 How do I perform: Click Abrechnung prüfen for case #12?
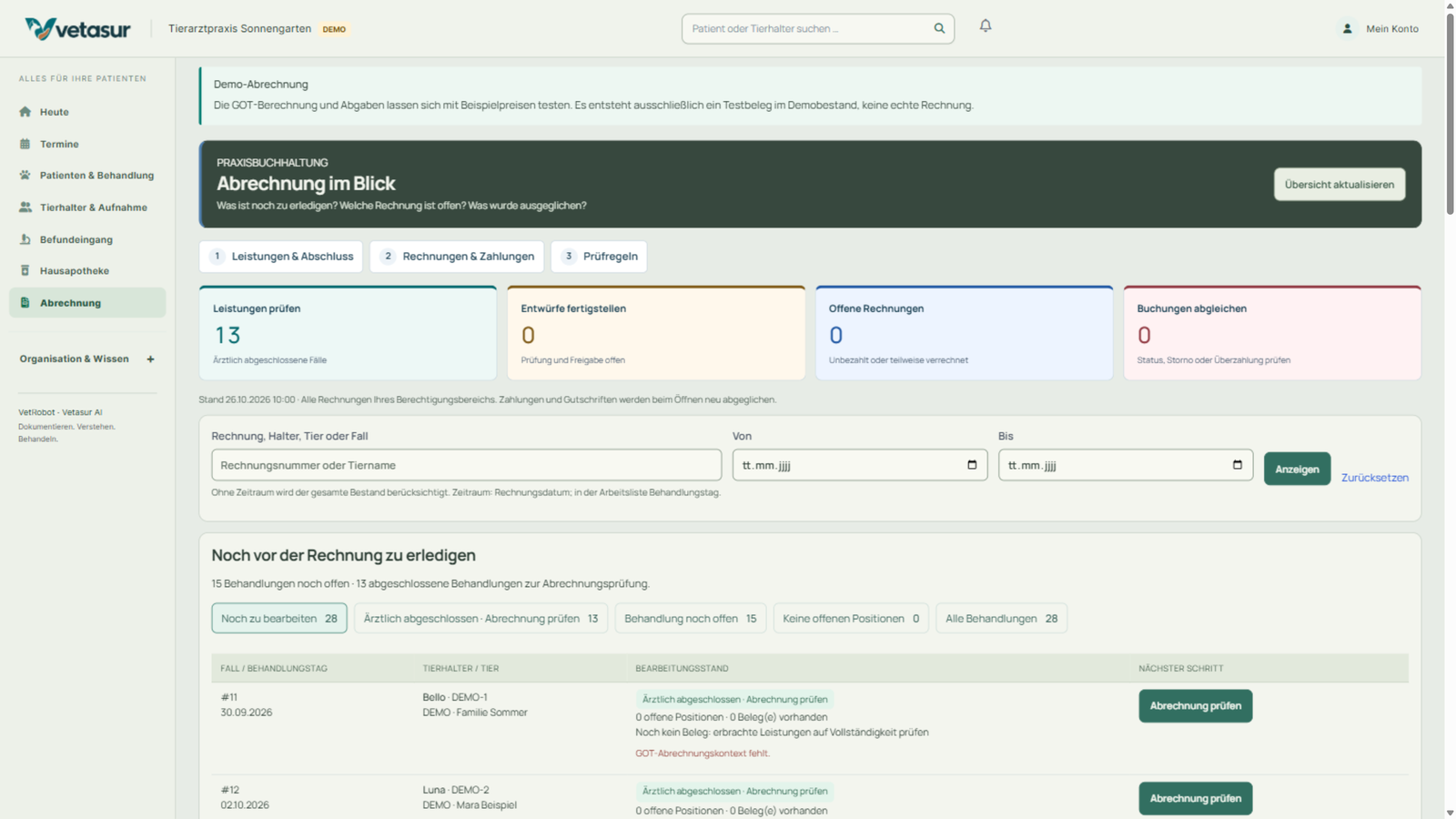pos(1195,799)
